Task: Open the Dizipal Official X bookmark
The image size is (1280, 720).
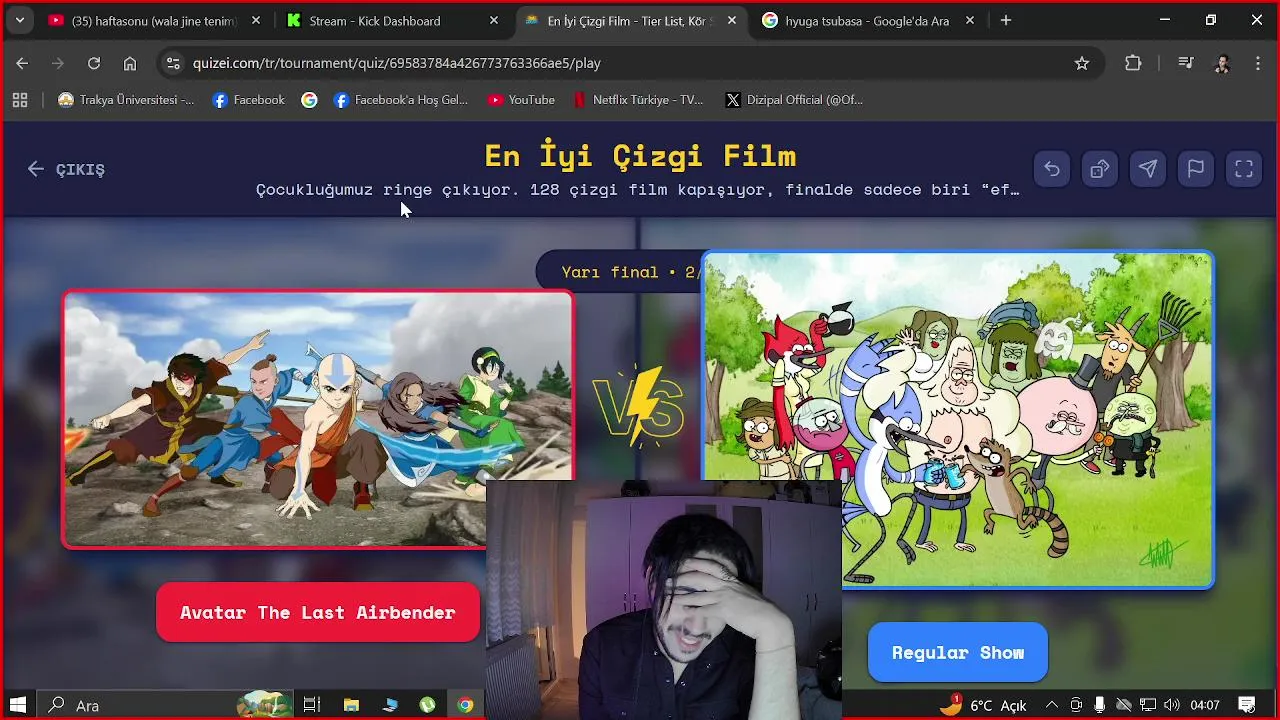Action: [794, 100]
